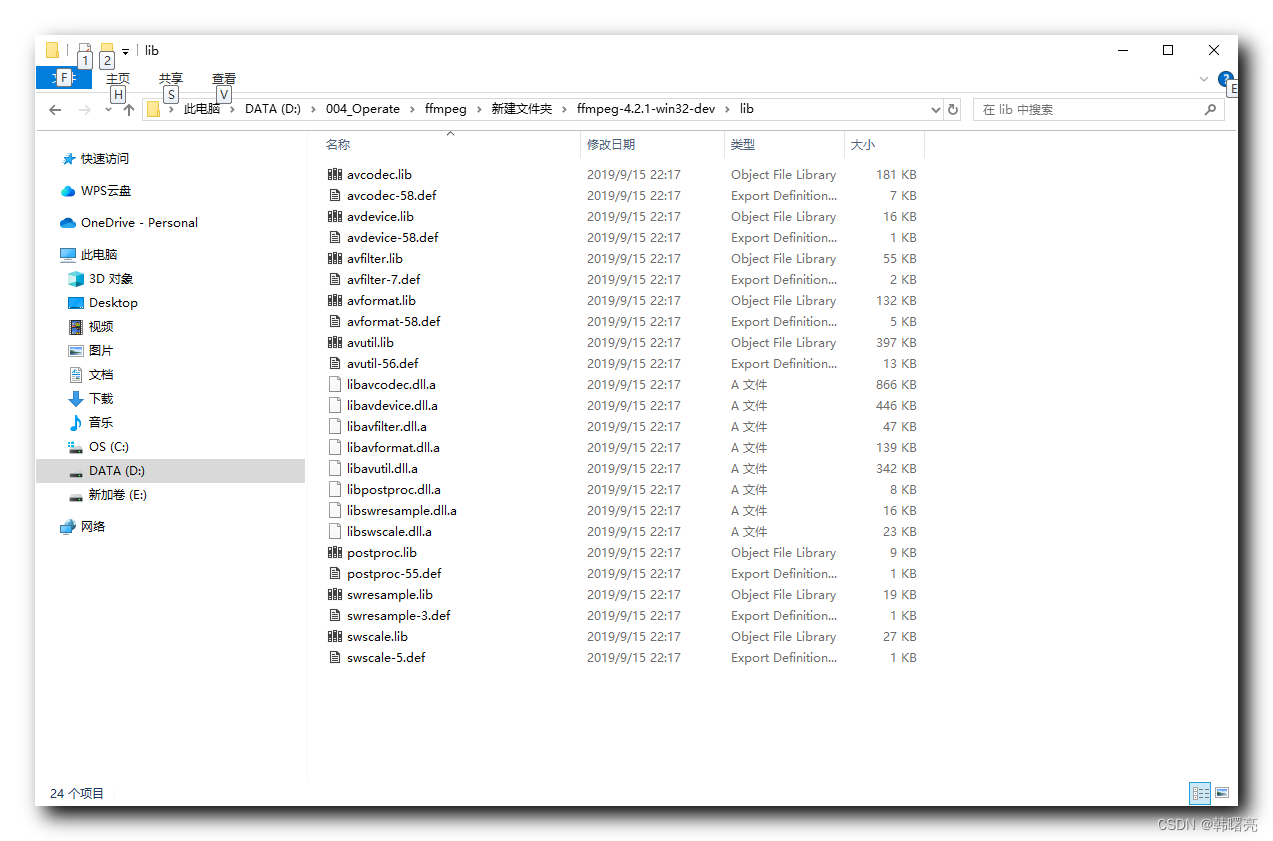The width and height of the screenshot is (1273, 841).
Task: Click the back navigation arrow
Action: [54, 109]
